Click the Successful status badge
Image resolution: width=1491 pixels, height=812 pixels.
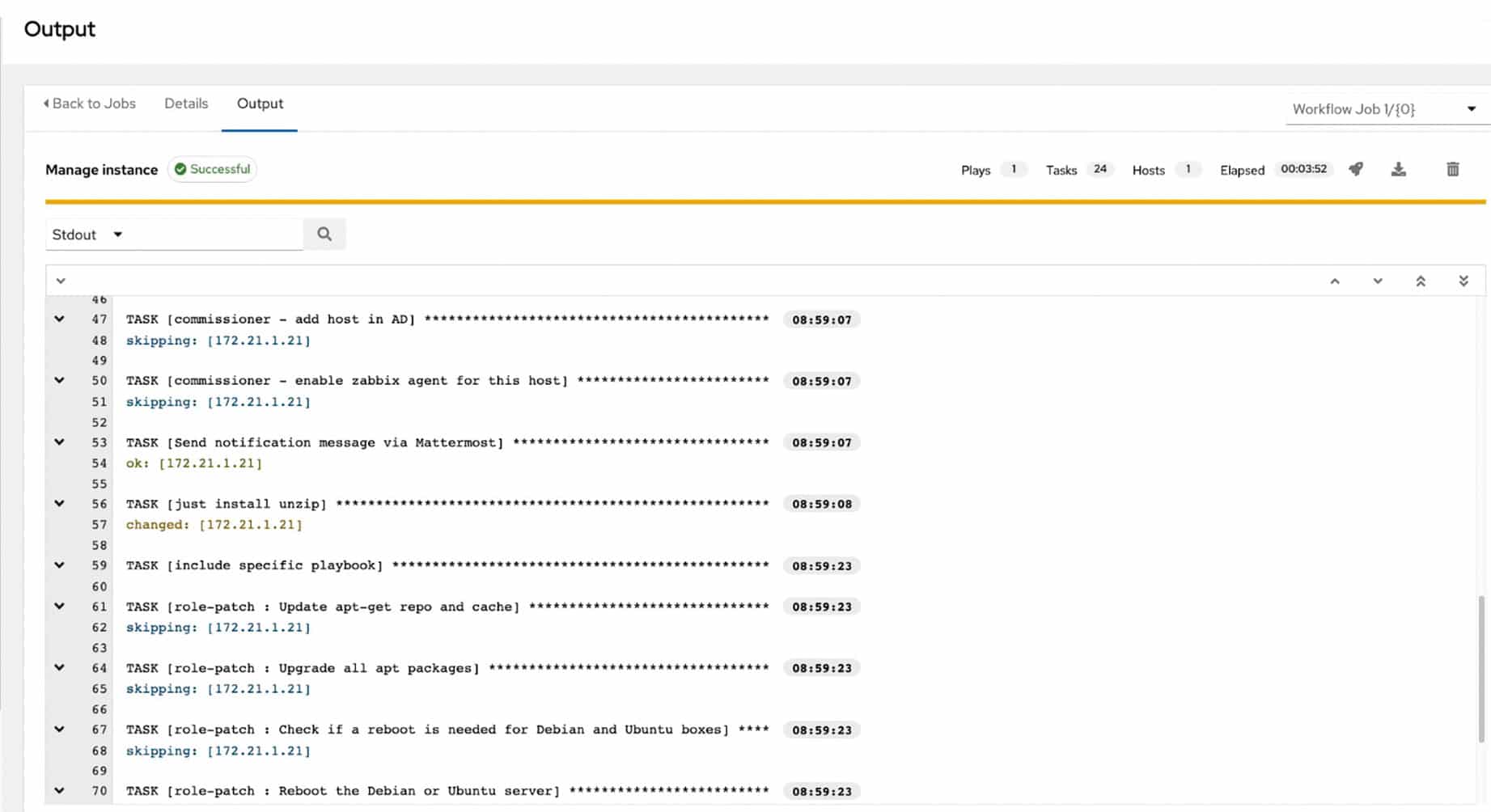212,169
